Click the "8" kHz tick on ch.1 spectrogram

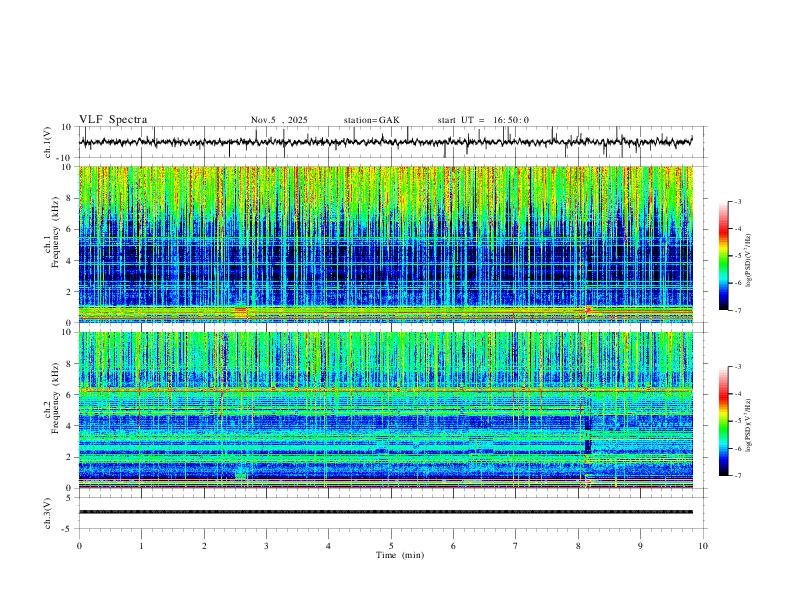69,198
